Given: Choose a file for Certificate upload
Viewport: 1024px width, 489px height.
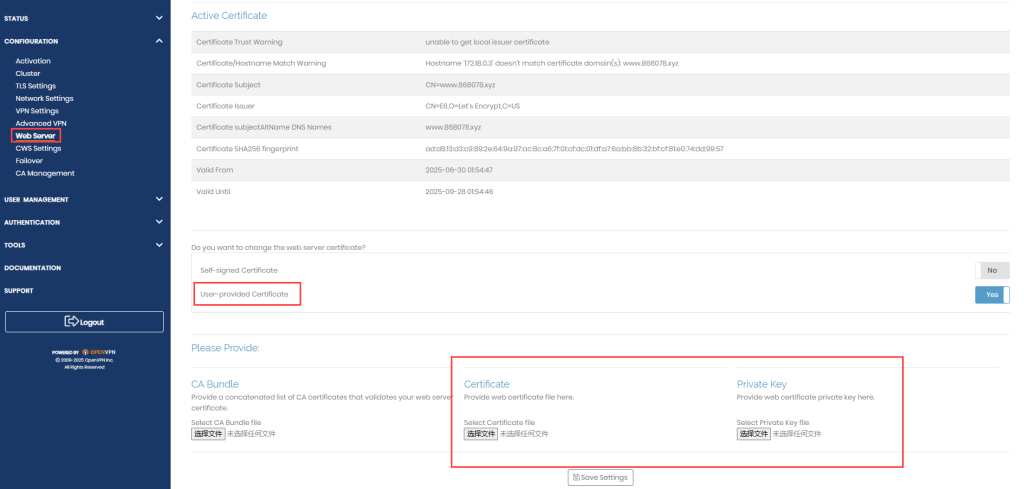Looking at the screenshot, I should [481, 434].
